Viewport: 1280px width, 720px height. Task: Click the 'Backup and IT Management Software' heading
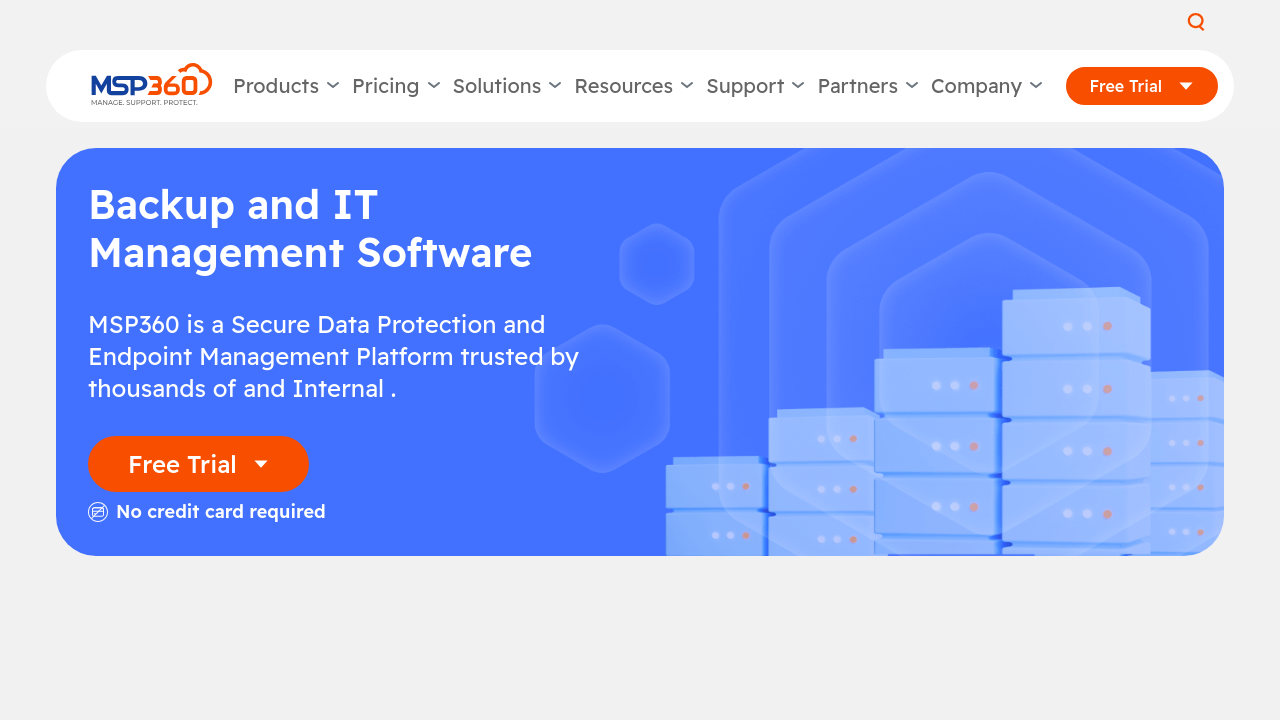(x=310, y=229)
